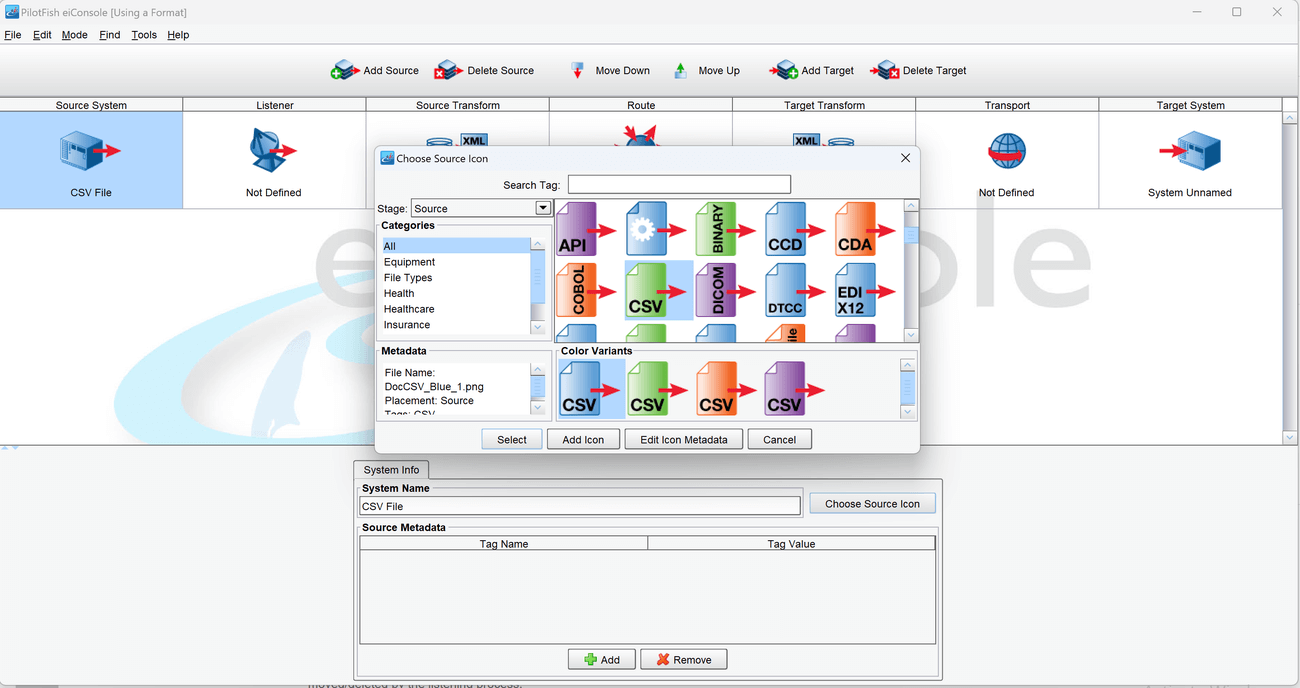Click the Delete Source toolbar button

[x=484, y=71]
